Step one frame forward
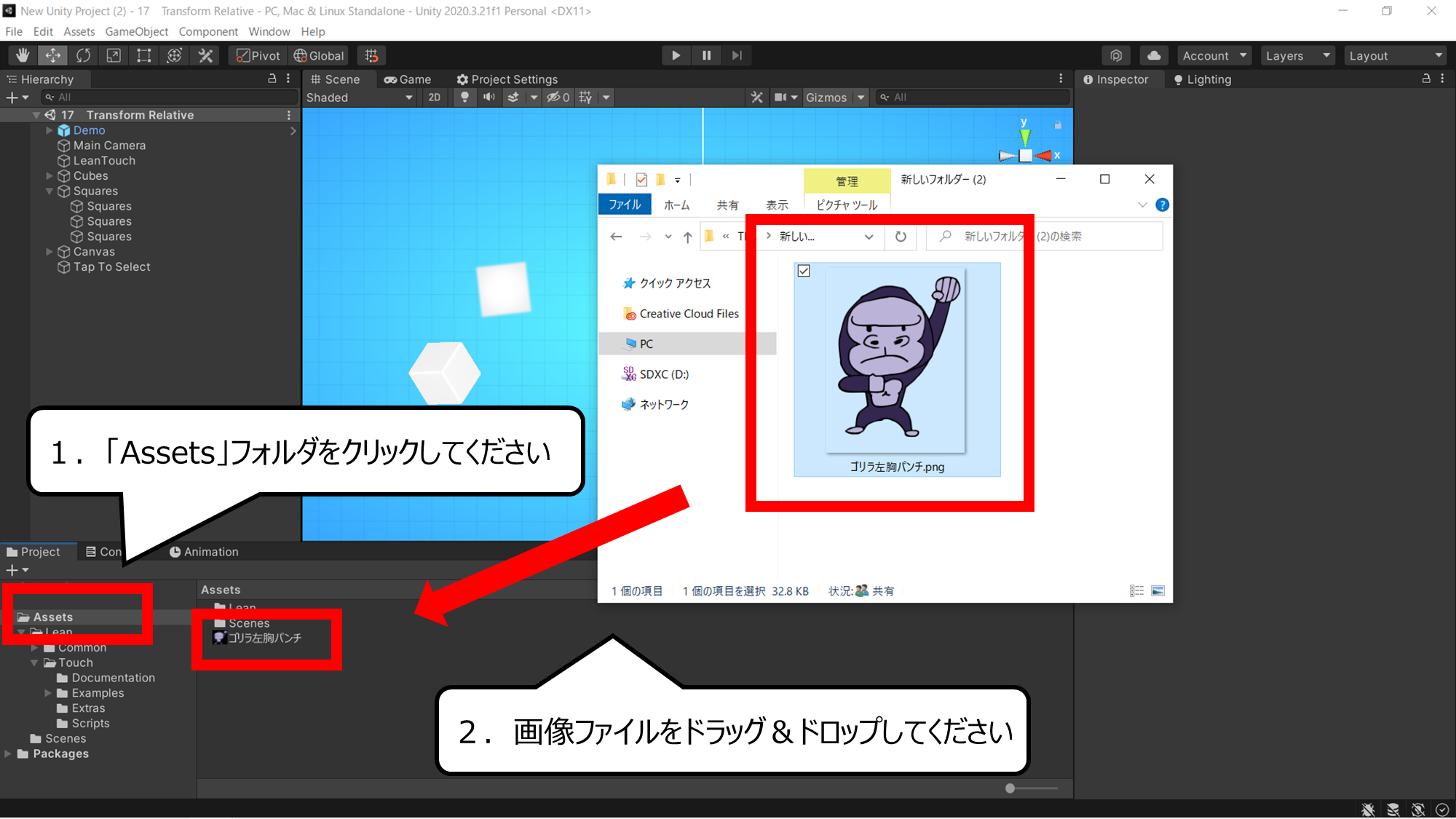The height and width of the screenshot is (819, 1456). tap(737, 55)
